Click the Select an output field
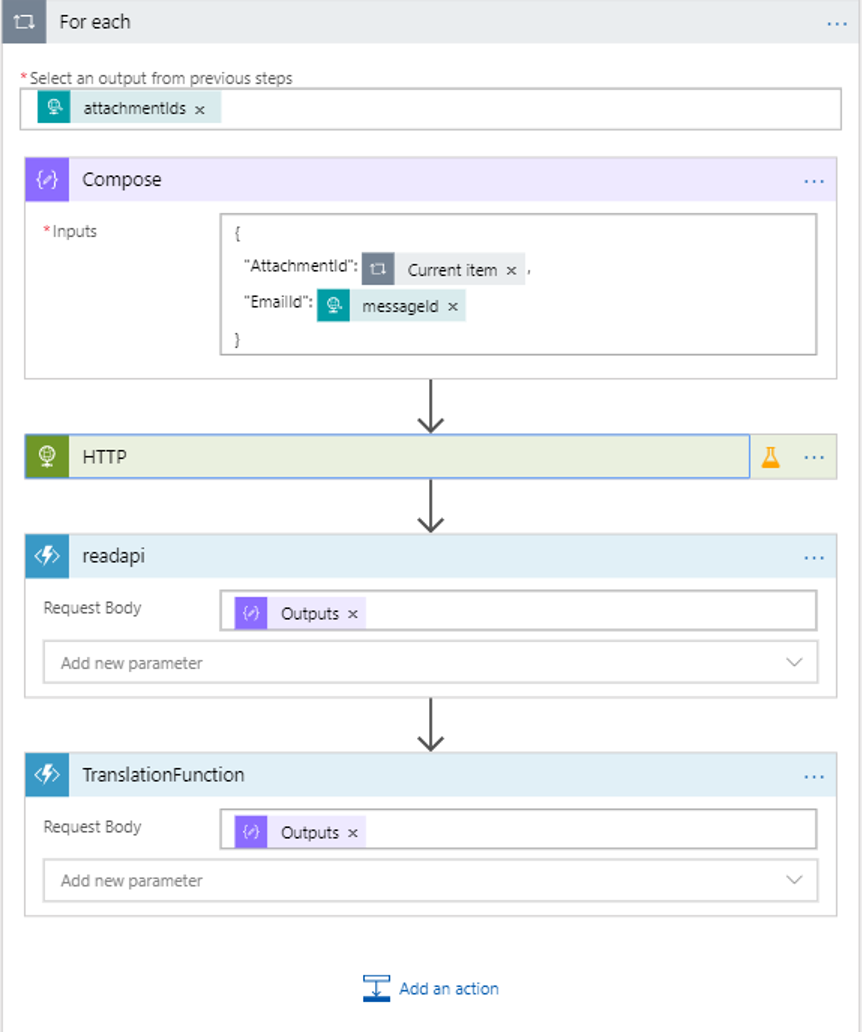The height and width of the screenshot is (1032, 862). pos(430,109)
